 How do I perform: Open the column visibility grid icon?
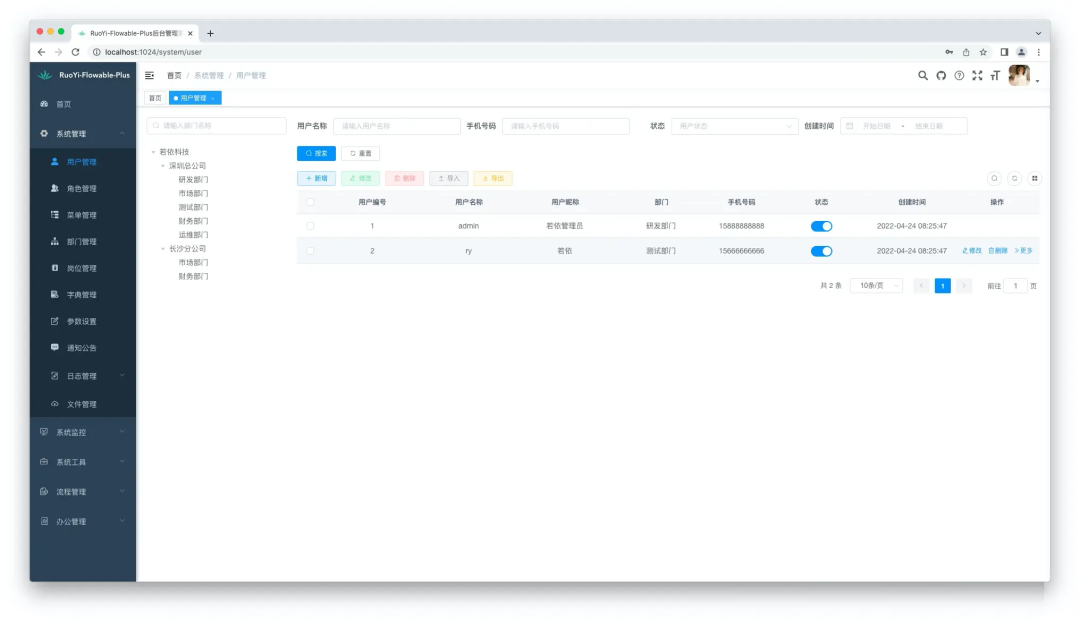click(x=1034, y=178)
